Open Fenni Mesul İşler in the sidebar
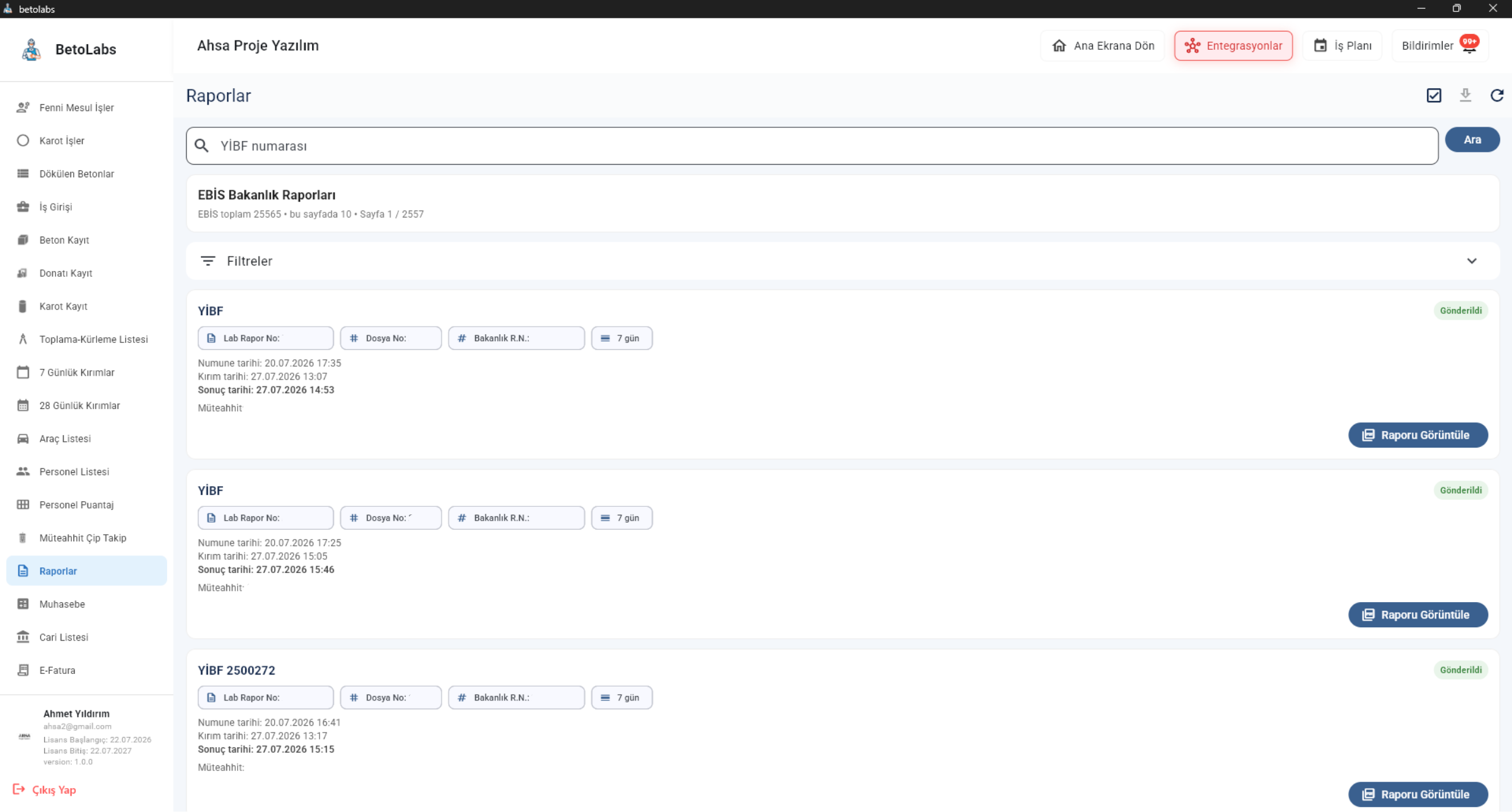The width and height of the screenshot is (1512, 812). pos(86,108)
